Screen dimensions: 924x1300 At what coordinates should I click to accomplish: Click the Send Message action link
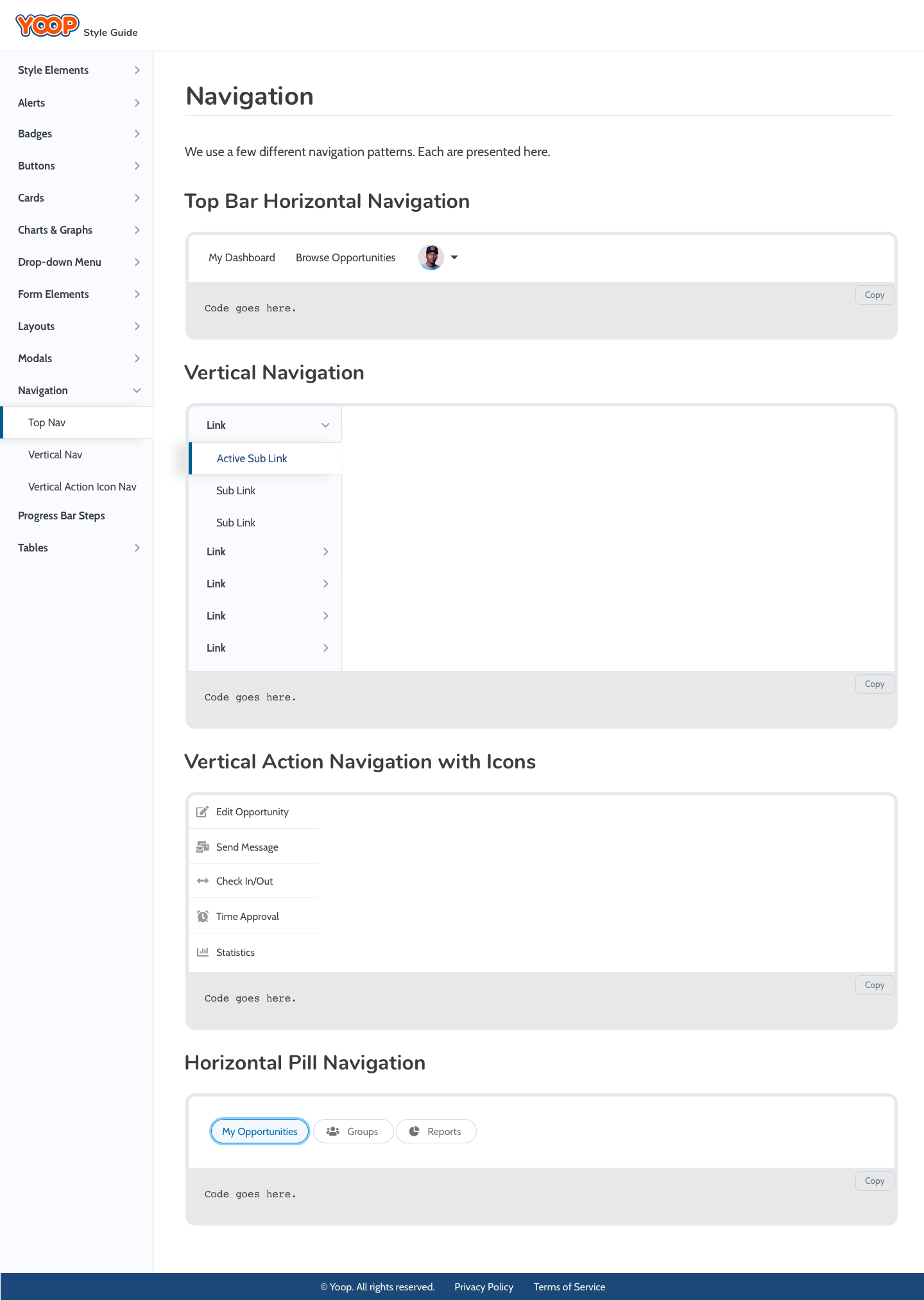click(x=247, y=847)
